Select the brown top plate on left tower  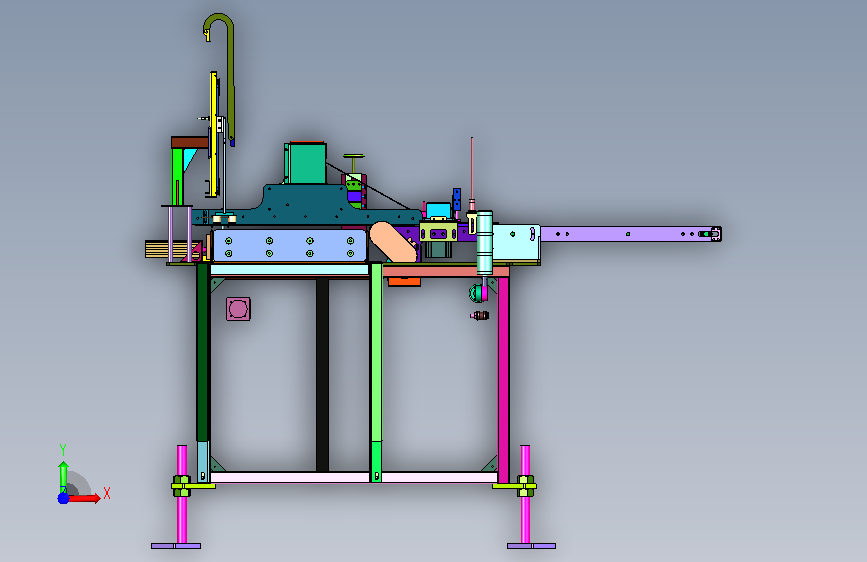190,143
